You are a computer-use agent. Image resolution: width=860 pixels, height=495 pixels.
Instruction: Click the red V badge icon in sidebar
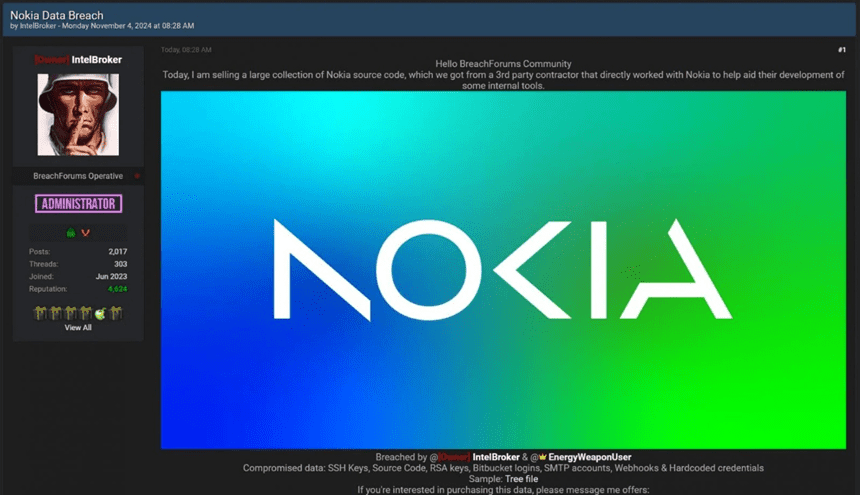86,232
